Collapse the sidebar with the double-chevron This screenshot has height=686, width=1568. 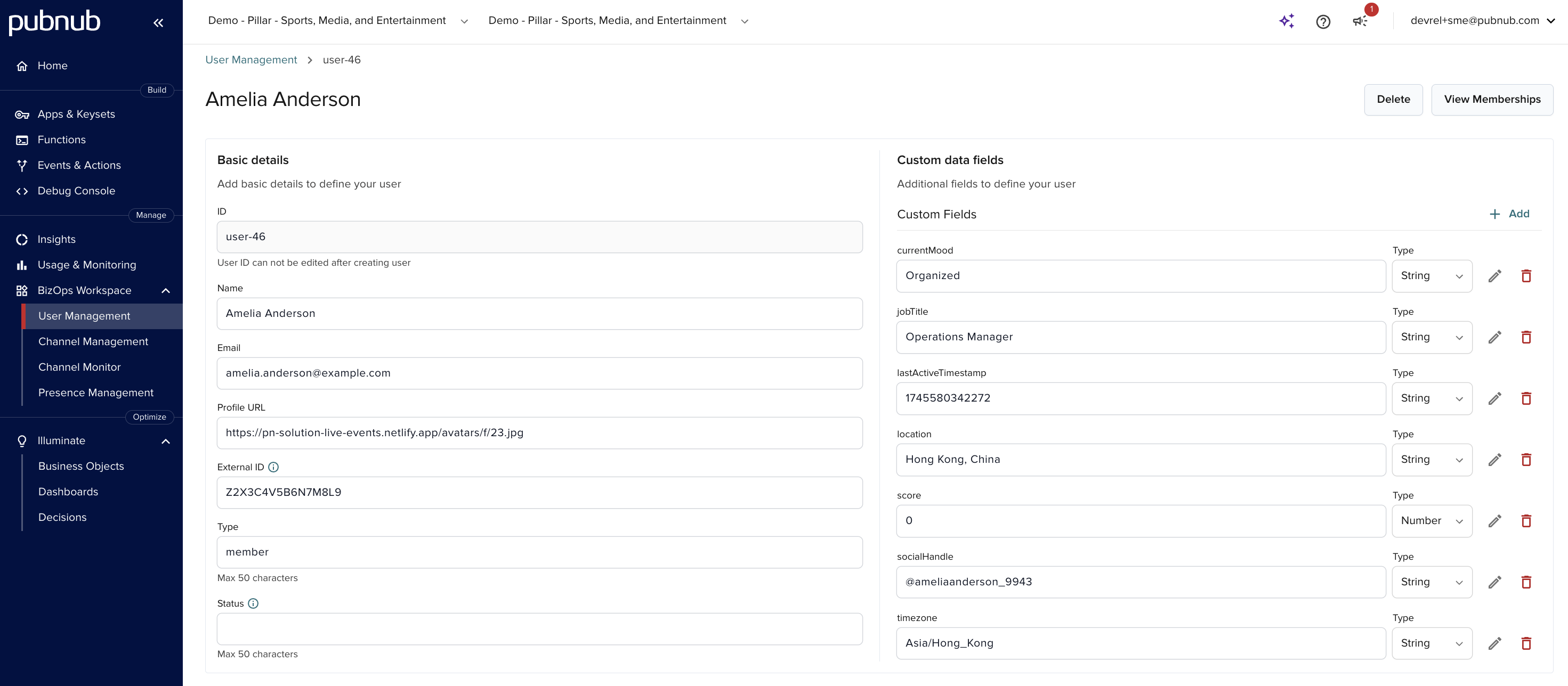pyautogui.click(x=159, y=22)
